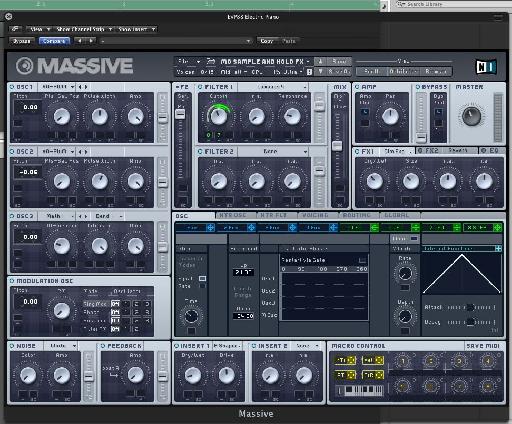Screen dimensions: 512x424
Task: Click the AT macro source handle
Action: pos(351,375)
